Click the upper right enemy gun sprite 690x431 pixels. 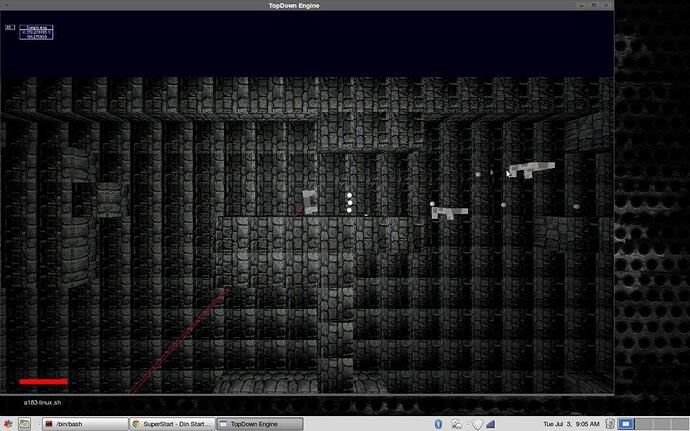pos(532,169)
